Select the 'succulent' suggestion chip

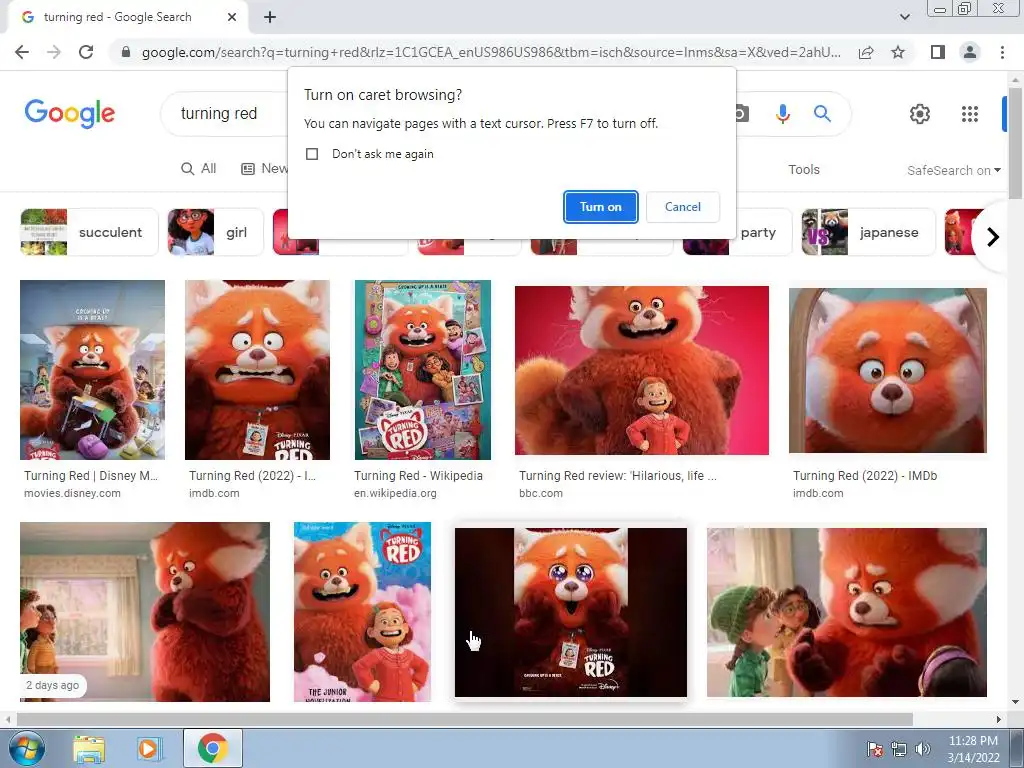click(89, 232)
